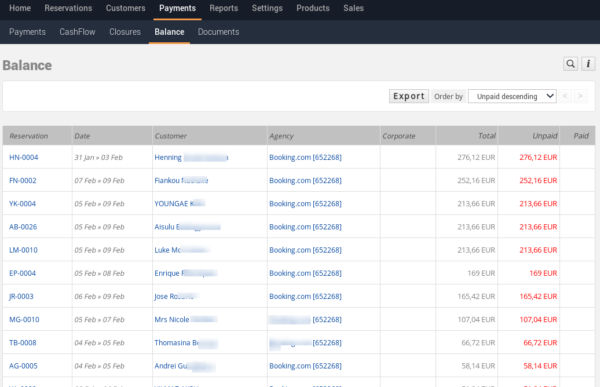
Task: Open the Customers menu
Action: [x=126, y=8]
